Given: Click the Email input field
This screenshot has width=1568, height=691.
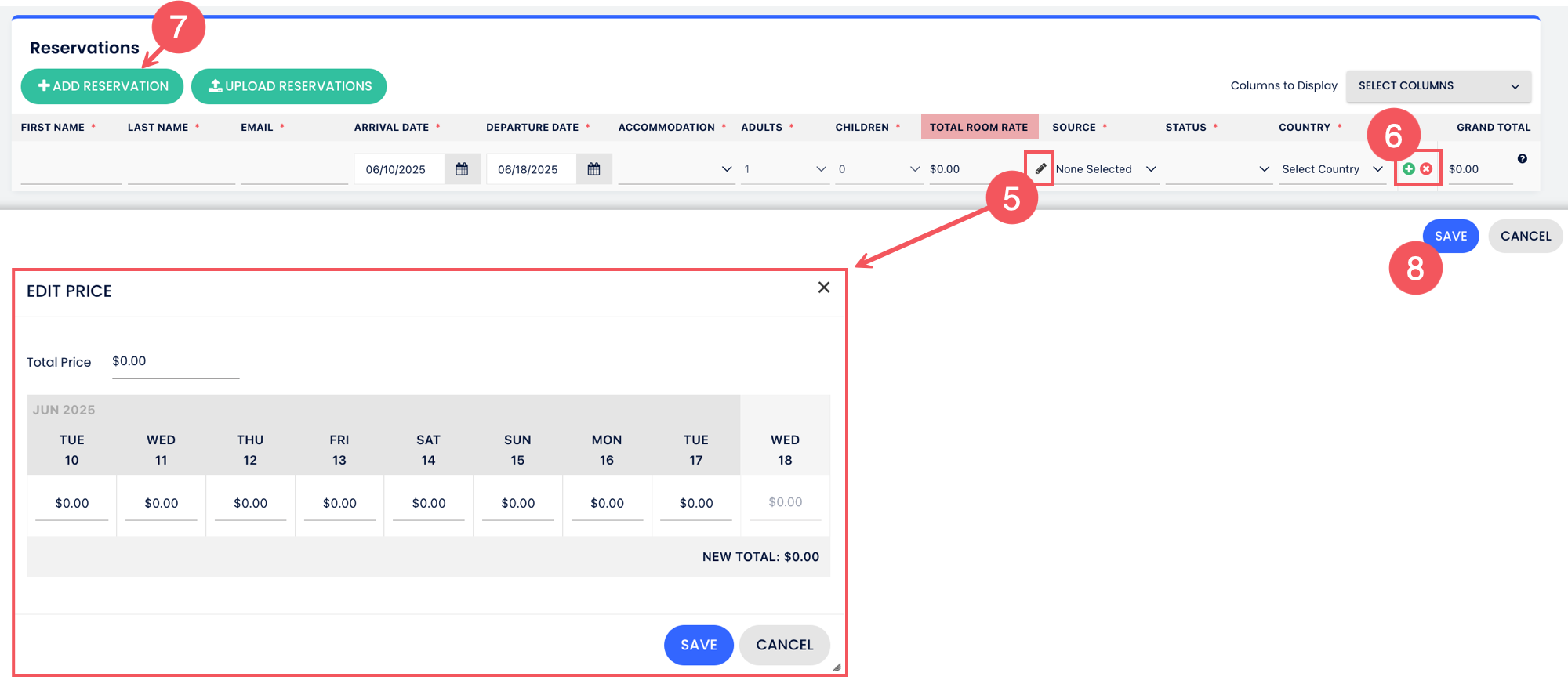Looking at the screenshot, I should [x=294, y=169].
